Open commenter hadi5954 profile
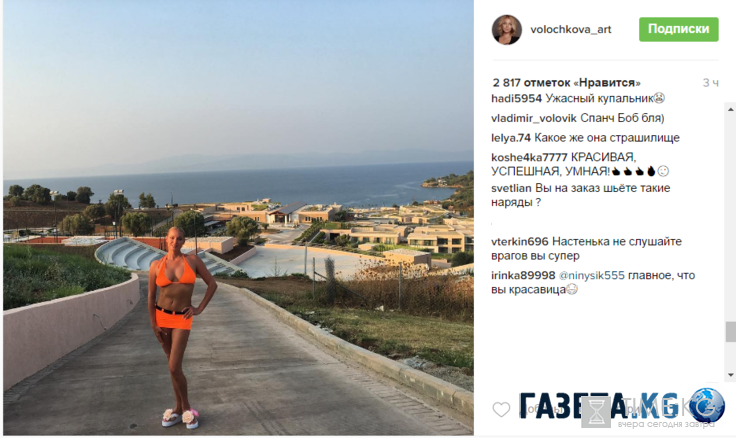 pos(516,99)
